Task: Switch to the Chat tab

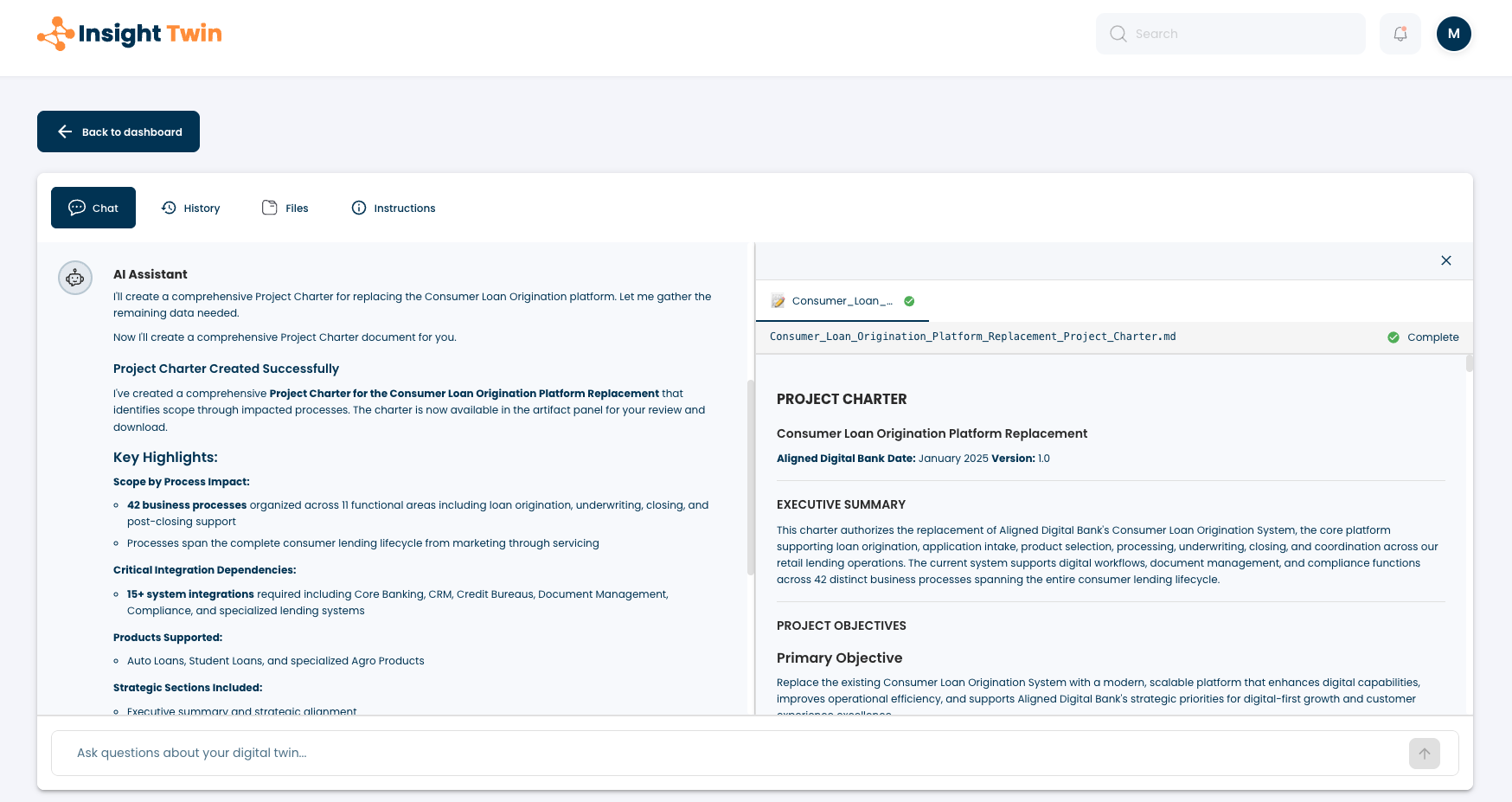Action: tap(93, 208)
